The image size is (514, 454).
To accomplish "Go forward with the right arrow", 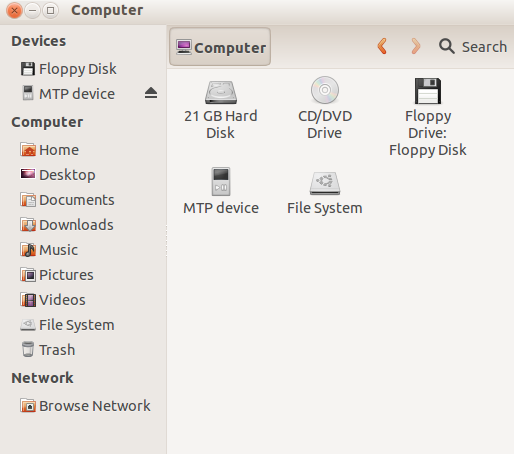I will coord(416,46).
